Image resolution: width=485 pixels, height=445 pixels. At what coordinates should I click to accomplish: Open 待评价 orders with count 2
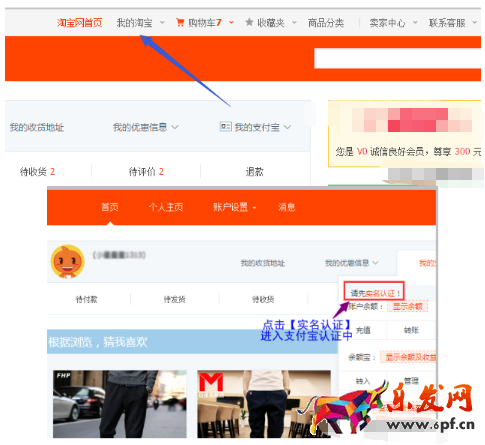coord(146,172)
